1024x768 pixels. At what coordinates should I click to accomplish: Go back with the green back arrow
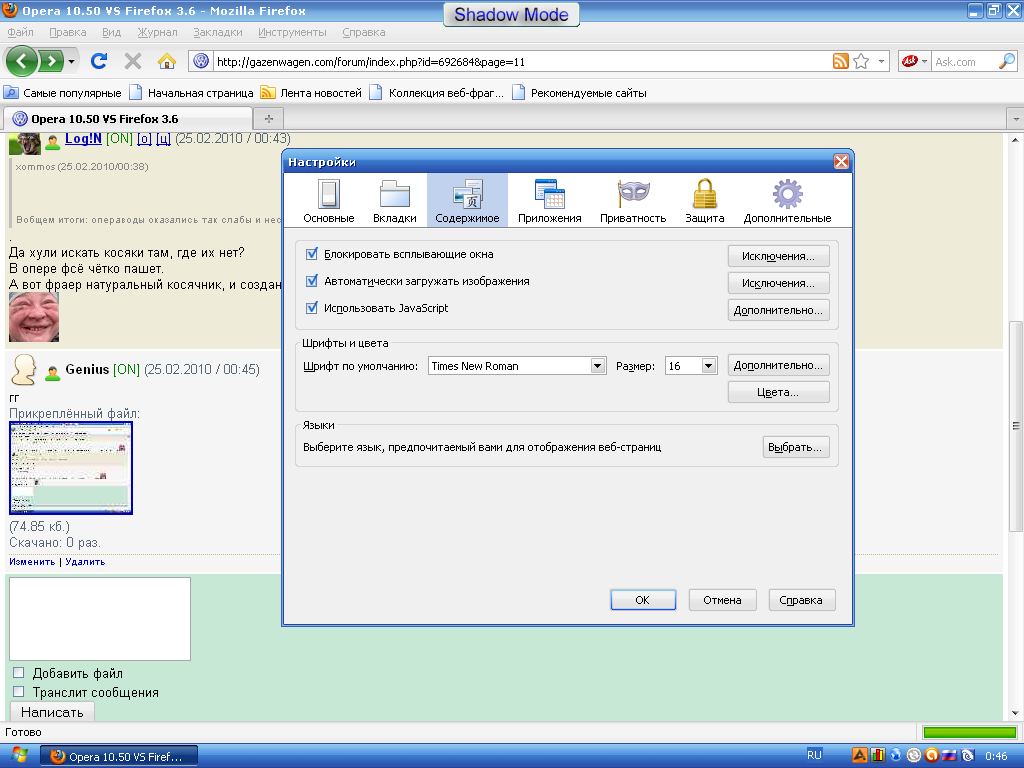22,61
